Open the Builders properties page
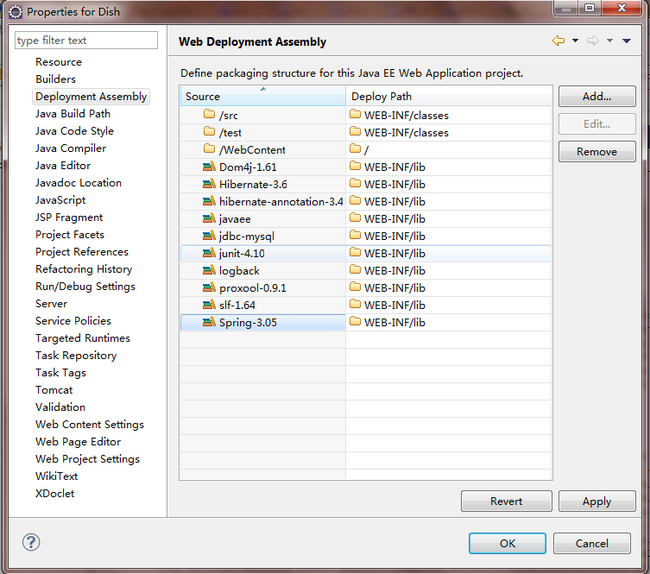Screen dimensions: 650x574 point(56,79)
